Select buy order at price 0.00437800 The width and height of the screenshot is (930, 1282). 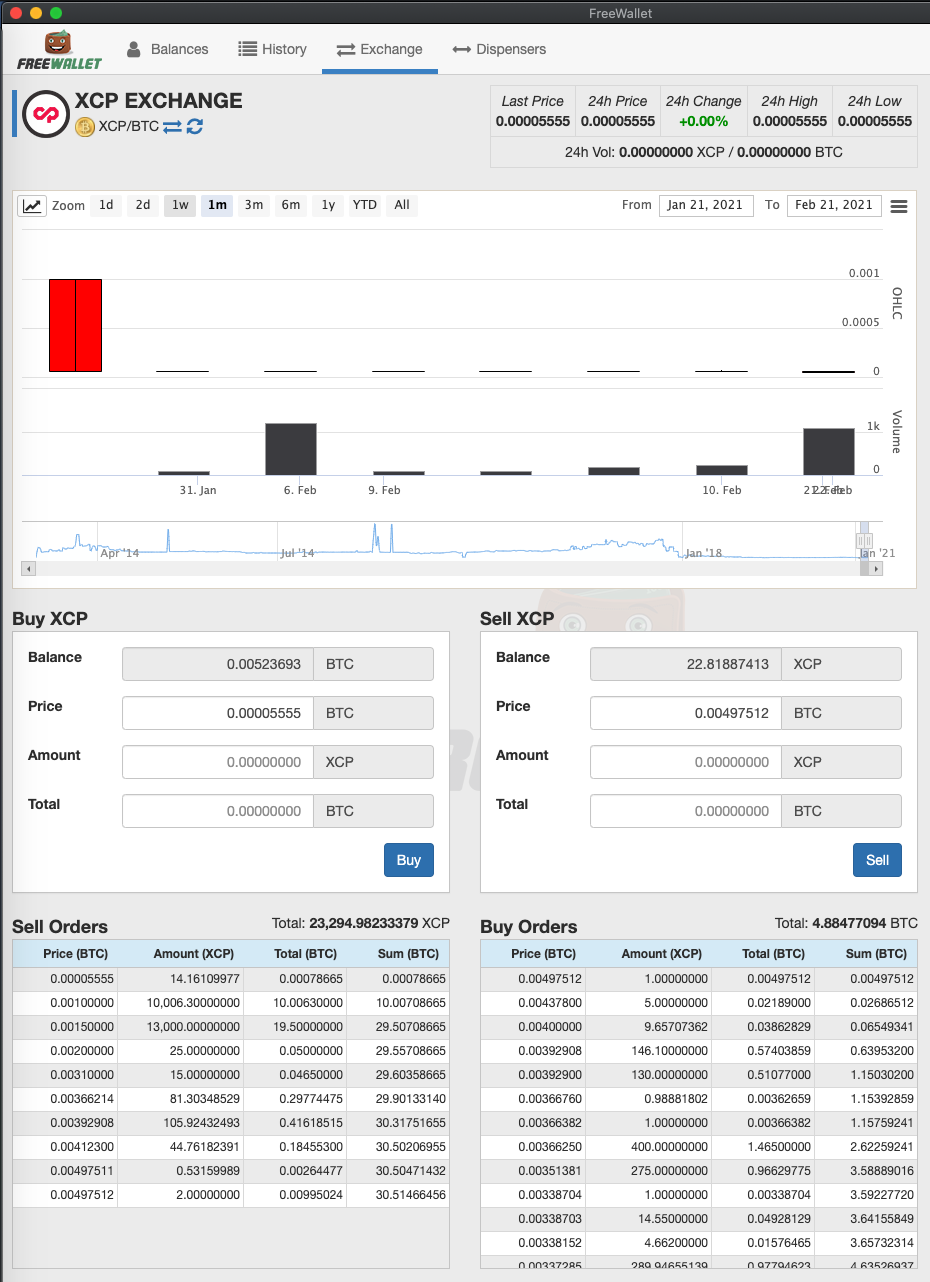pyautogui.click(x=699, y=1002)
